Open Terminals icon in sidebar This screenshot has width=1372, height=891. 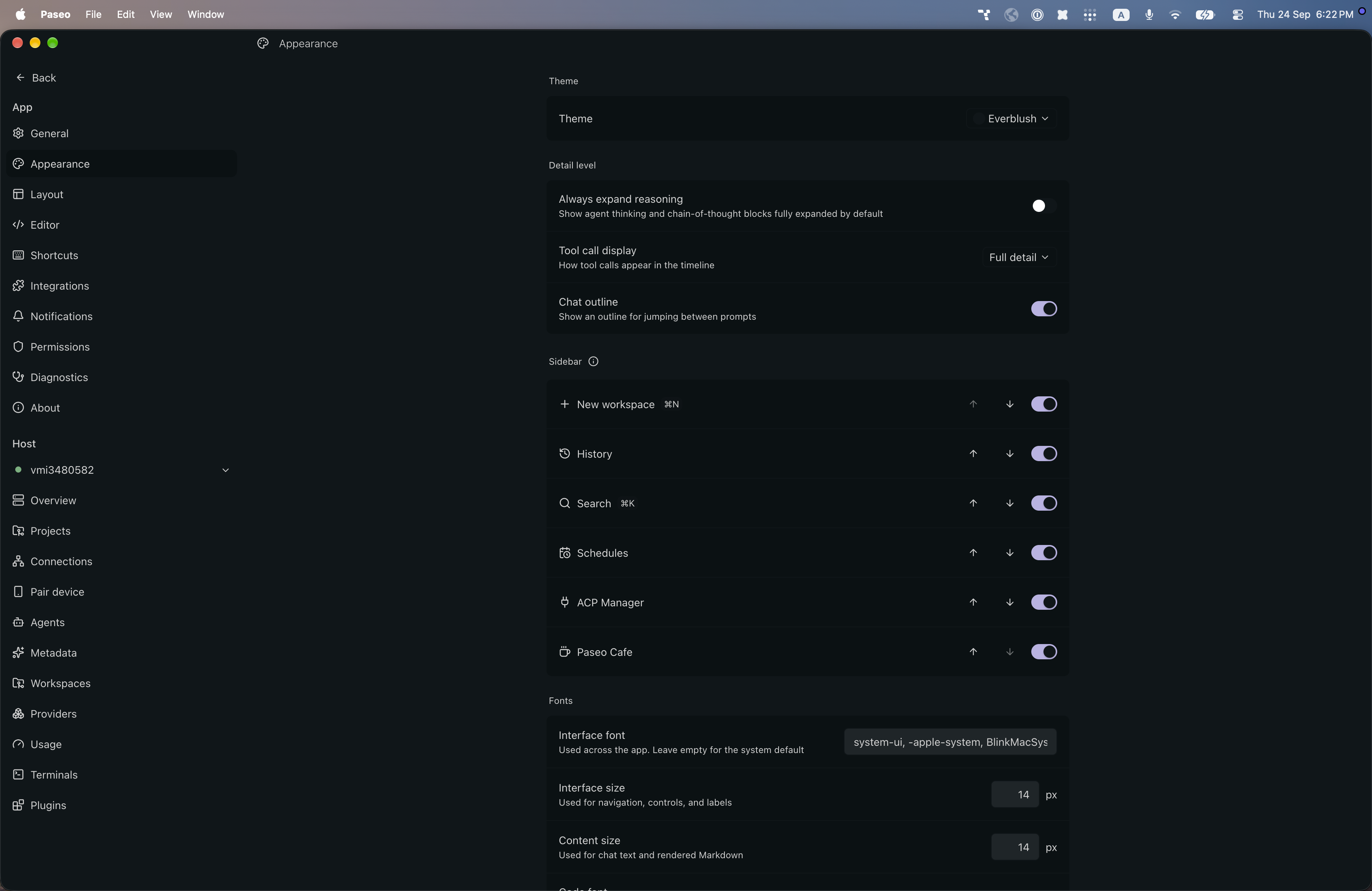coord(18,774)
